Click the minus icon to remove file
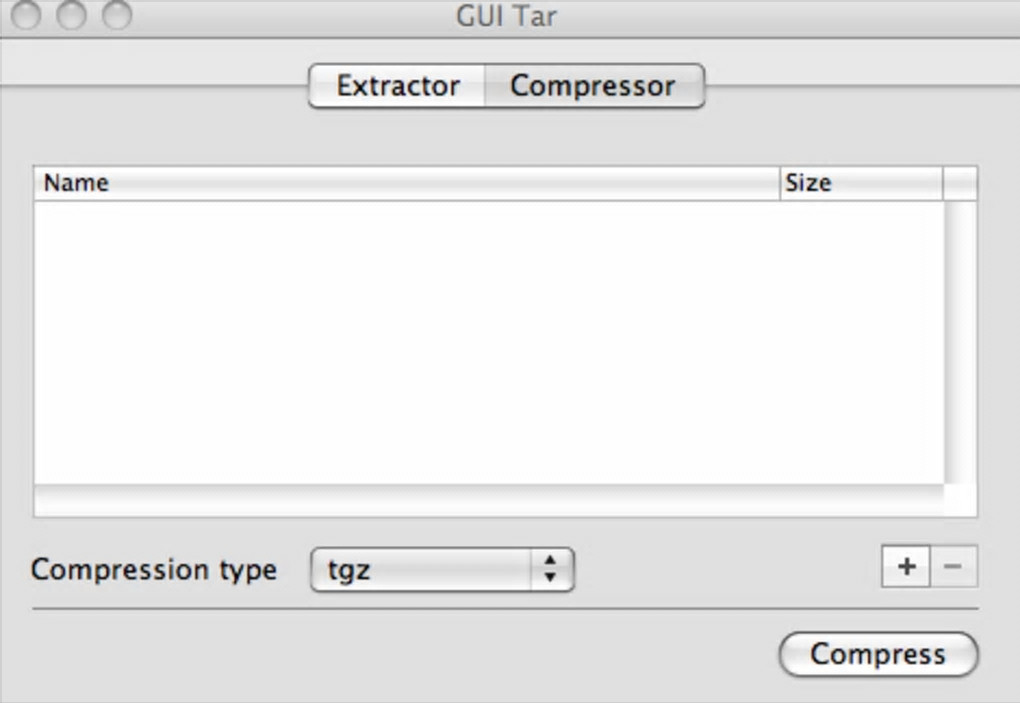This screenshot has height=703, width=1020. pyautogui.click(x=954, y=568)
